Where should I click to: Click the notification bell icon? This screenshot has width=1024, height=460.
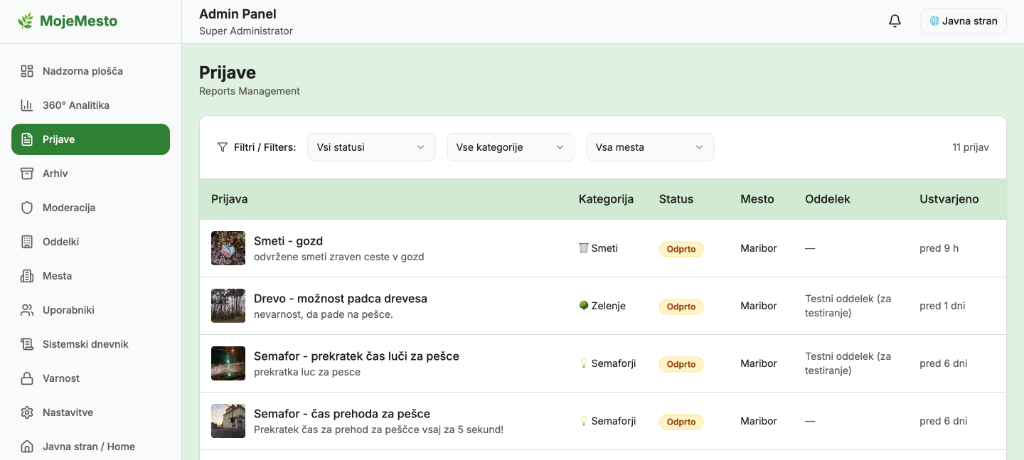click(x=895, y=21)
